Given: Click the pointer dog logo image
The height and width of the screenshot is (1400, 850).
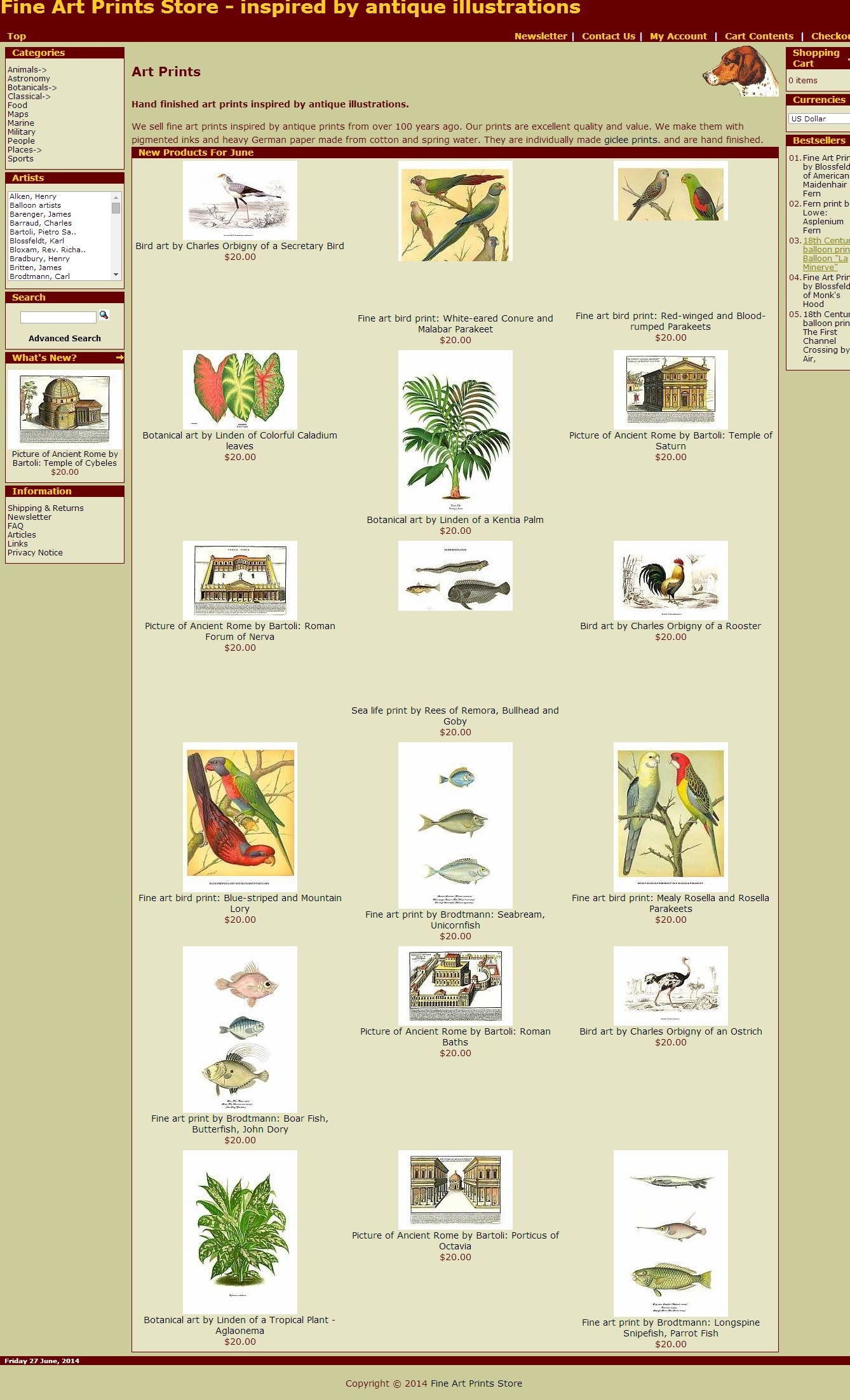Looking at the screenshot, I should [x=740, y=71].
